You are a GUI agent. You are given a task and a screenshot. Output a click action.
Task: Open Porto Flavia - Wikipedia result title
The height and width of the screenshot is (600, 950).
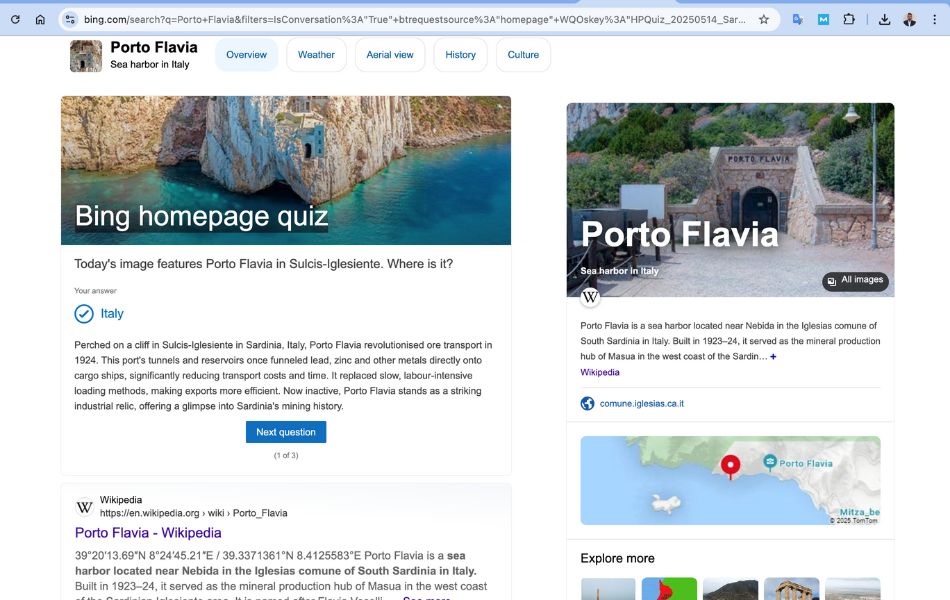[x=148, y=533]
